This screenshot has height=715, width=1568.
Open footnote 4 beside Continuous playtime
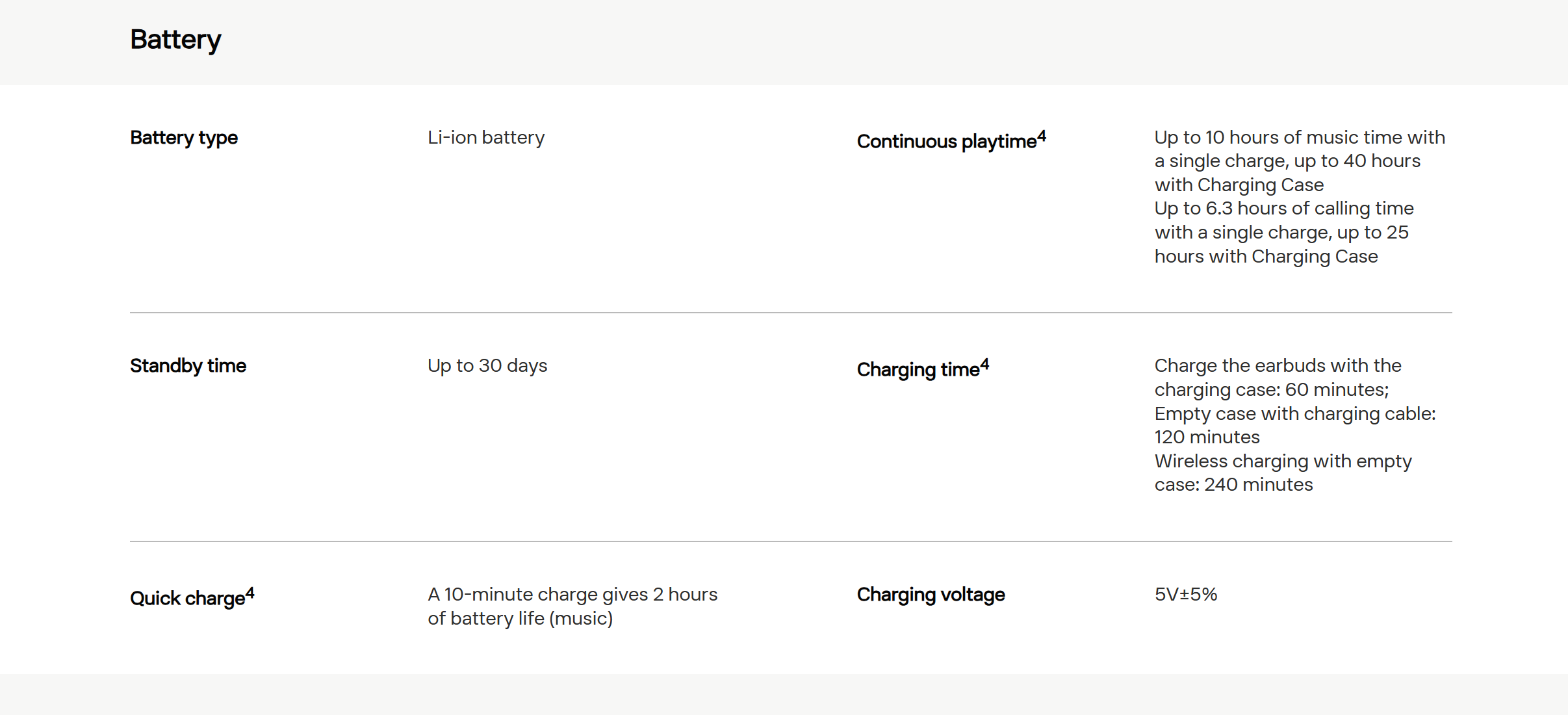[1042, 135]
